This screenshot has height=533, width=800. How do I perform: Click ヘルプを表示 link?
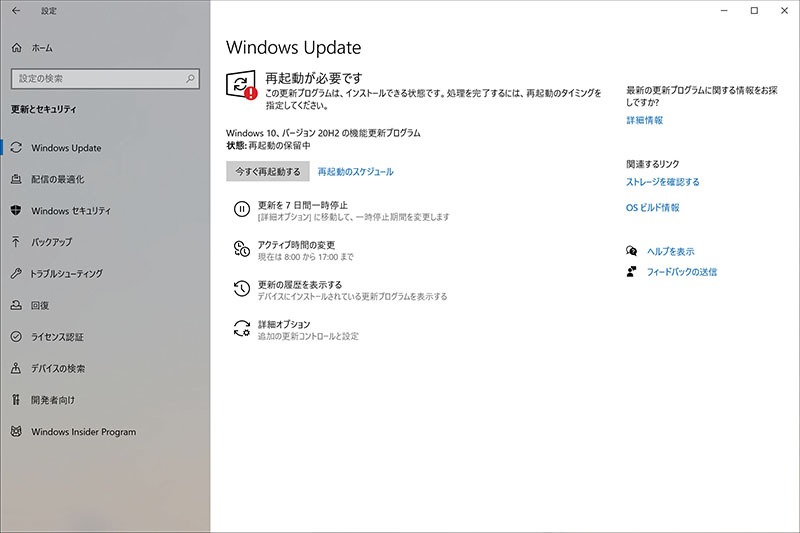click(x=670, y=251)
